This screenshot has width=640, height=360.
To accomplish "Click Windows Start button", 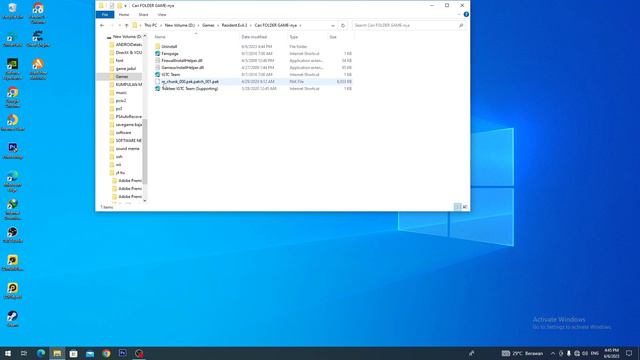I will 8,353.
